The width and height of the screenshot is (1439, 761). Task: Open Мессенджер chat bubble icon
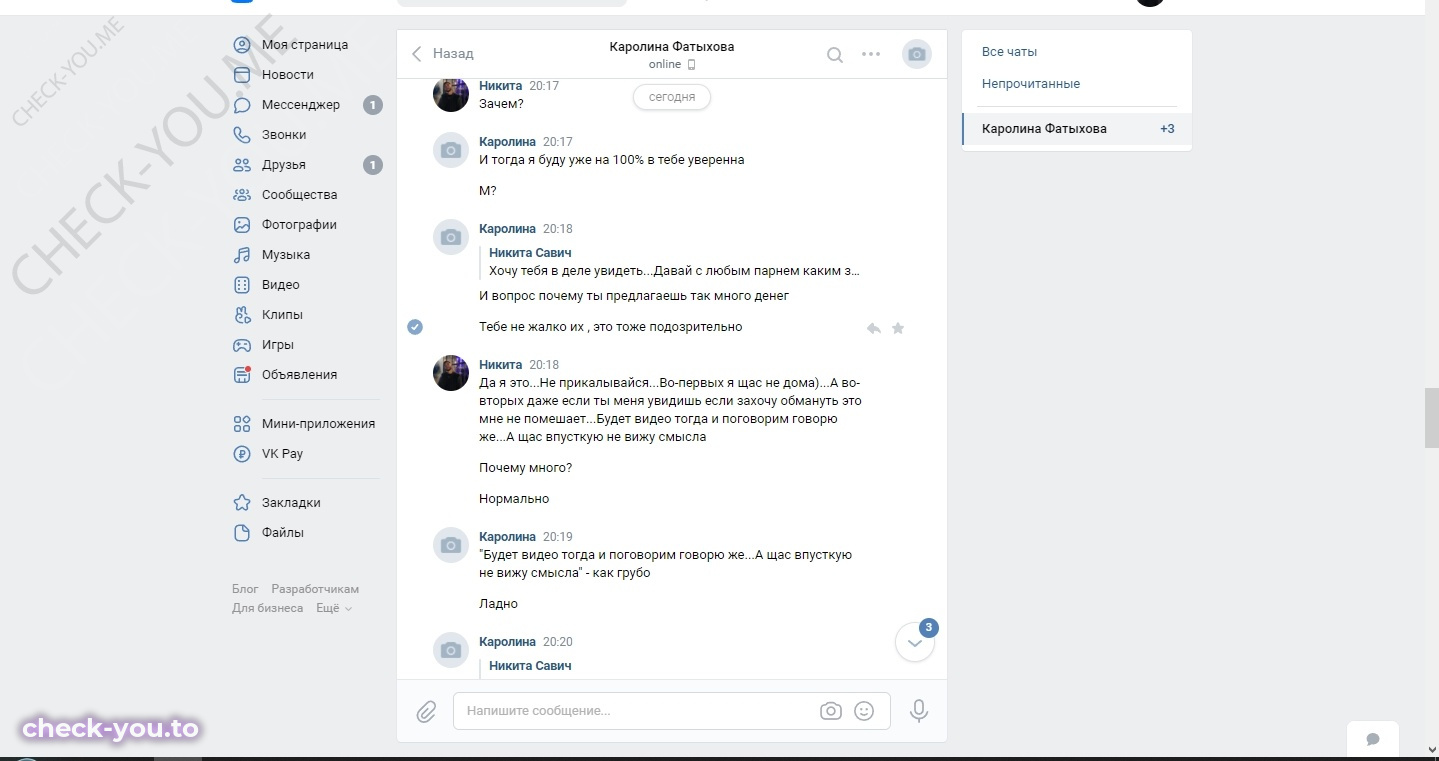[x=242, y=105]
